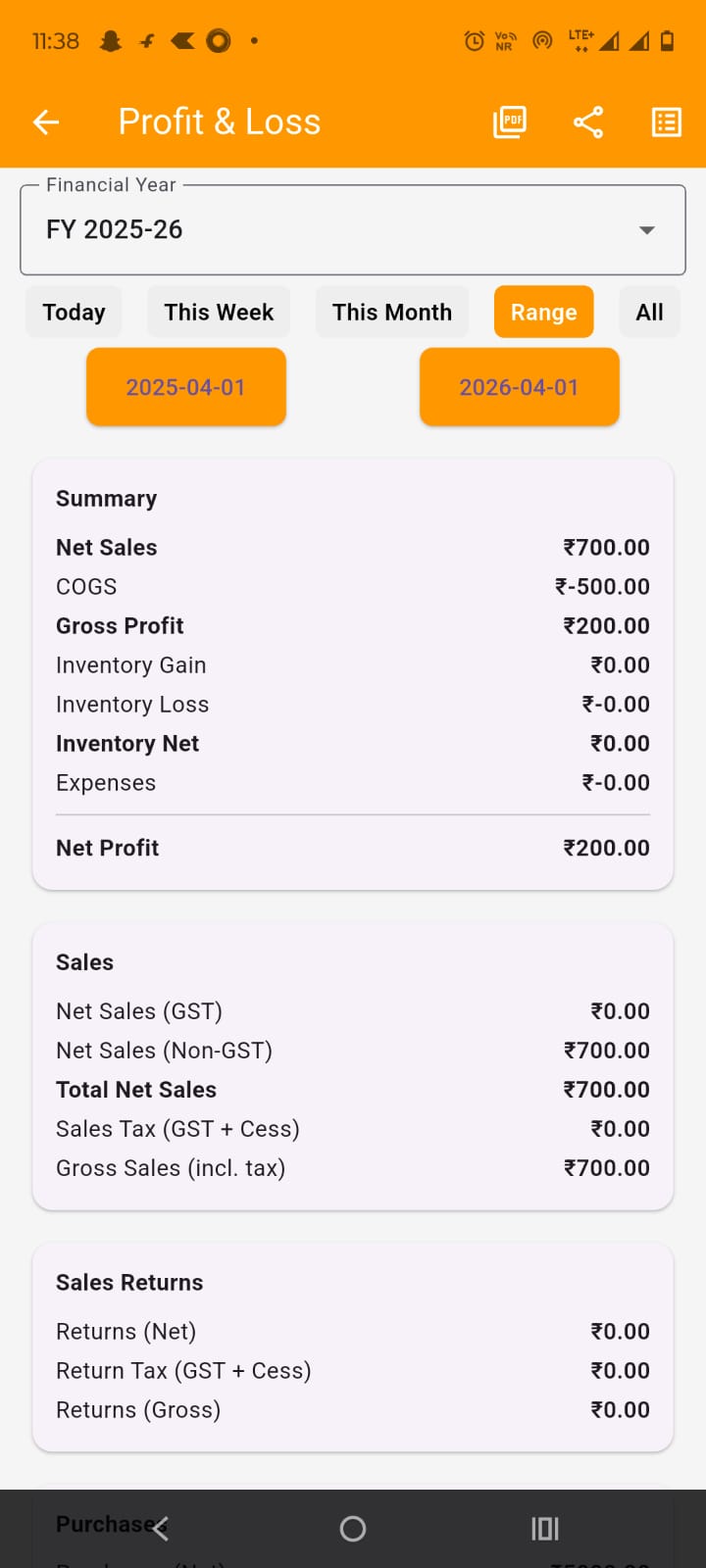Tap the alarm icon in status bar
Viewport: 706px width, 1568px height.
tap(474, 40)
